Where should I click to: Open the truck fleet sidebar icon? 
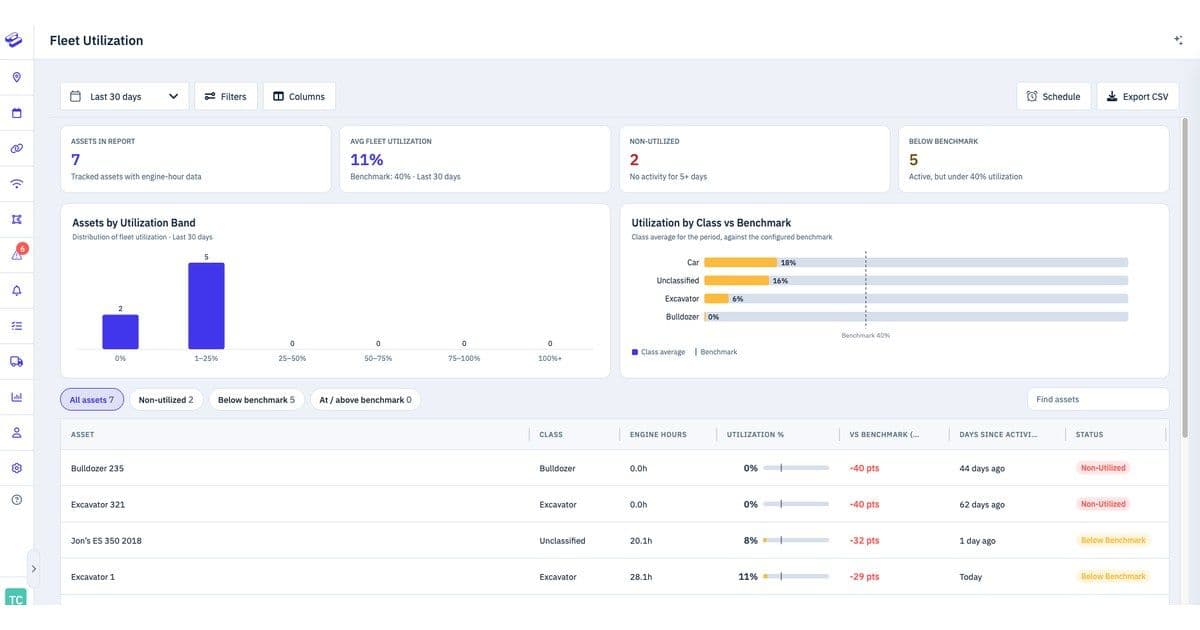pos(16,361)
